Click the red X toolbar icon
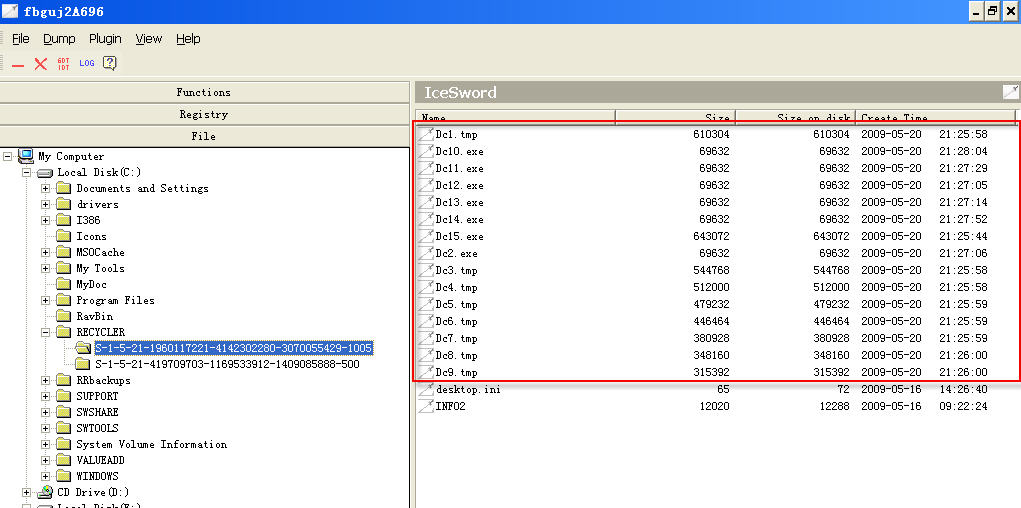This screenshot has height=508, width=1021. pos(41,63)
